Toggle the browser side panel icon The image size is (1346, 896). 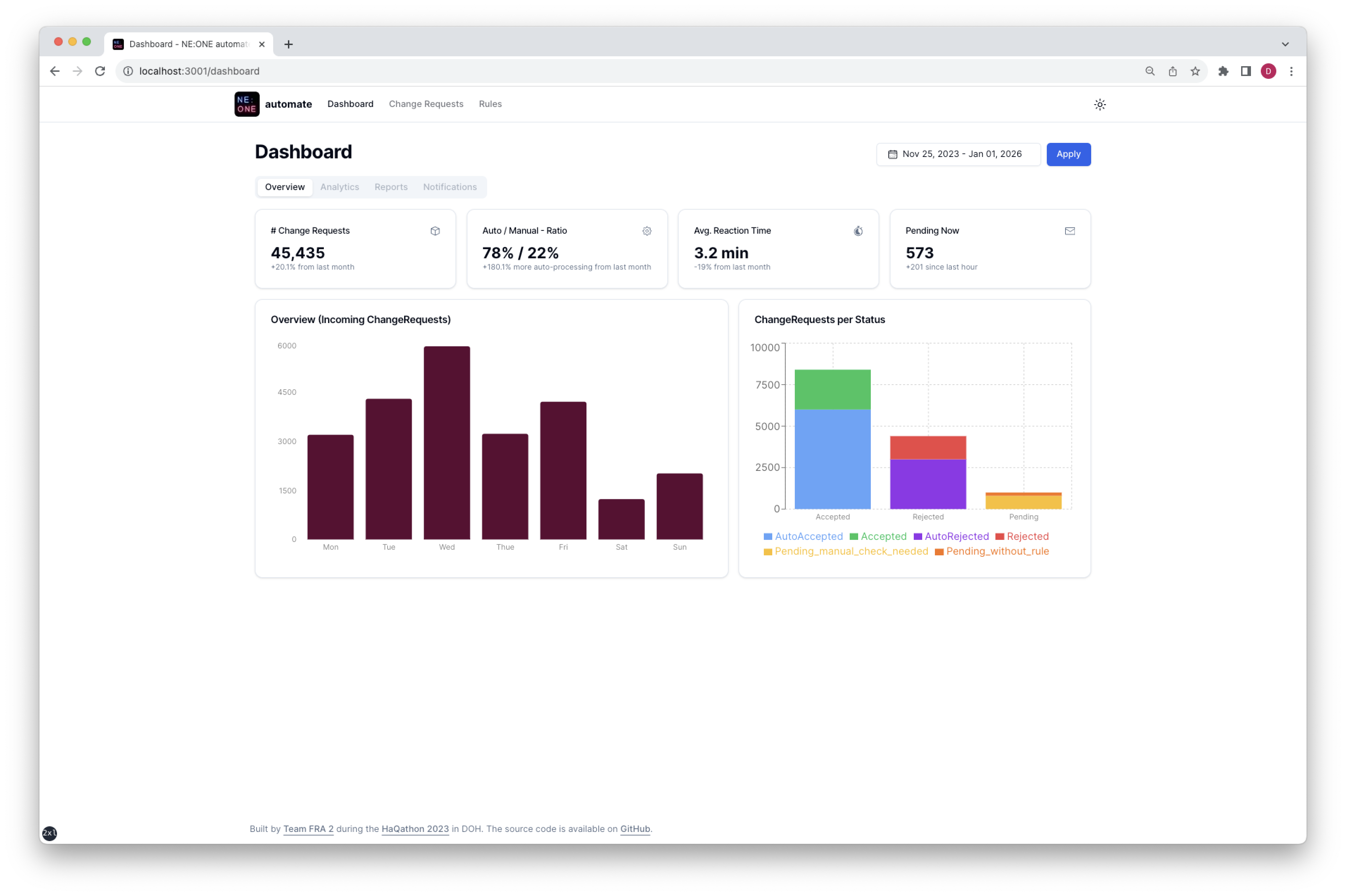click(1245, 71)
